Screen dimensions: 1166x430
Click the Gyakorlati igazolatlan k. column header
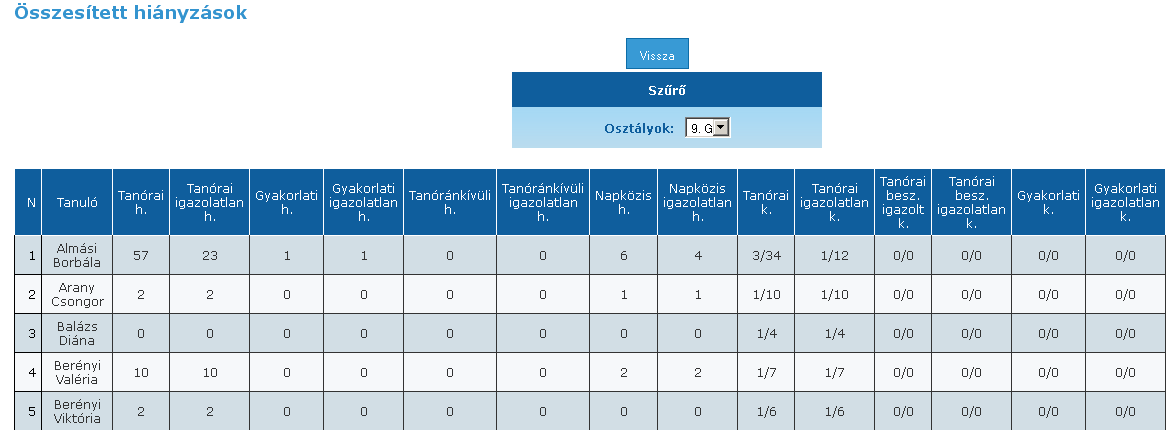1126,202
